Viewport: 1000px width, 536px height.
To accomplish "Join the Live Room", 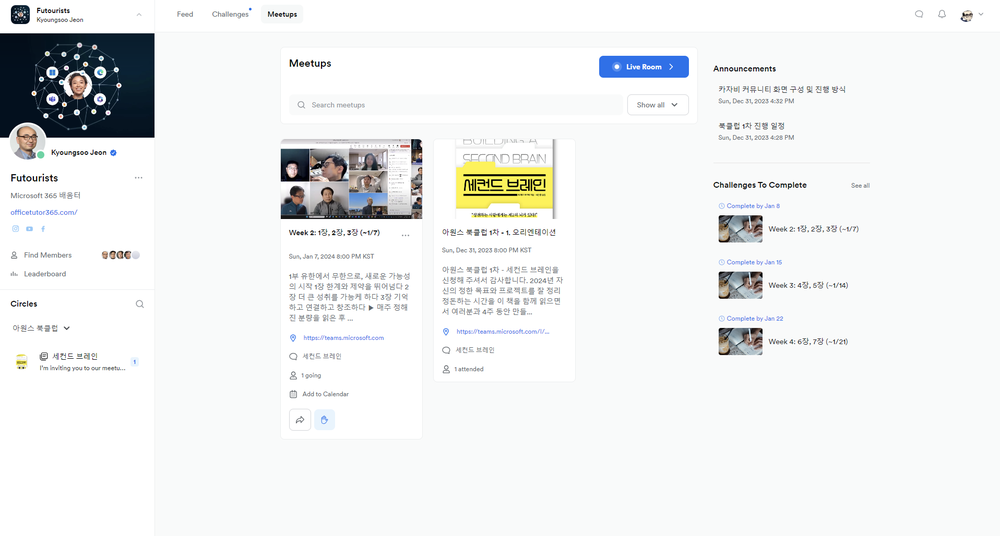I will (643, 67).
